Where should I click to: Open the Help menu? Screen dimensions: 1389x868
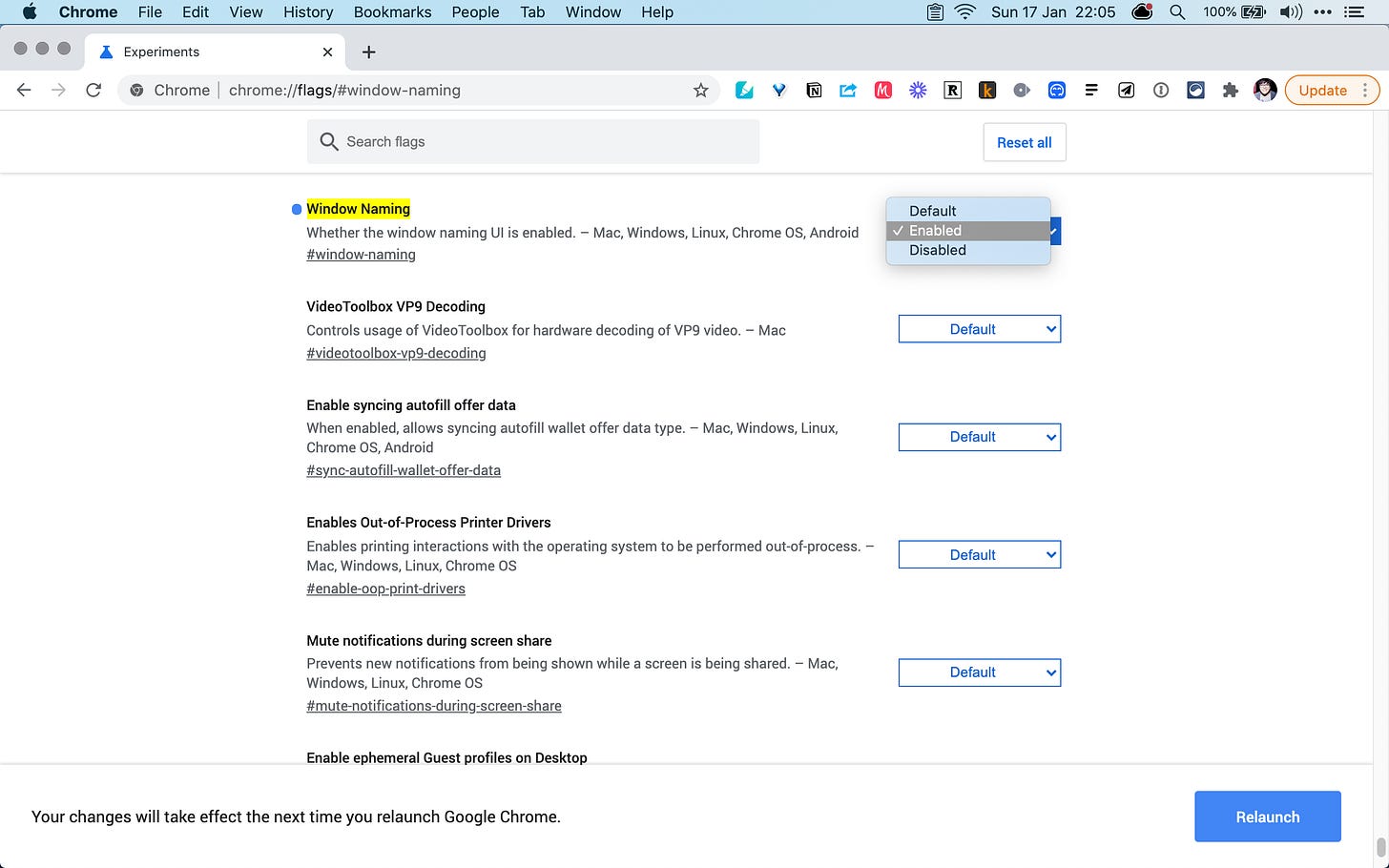(x=657, y=11)
